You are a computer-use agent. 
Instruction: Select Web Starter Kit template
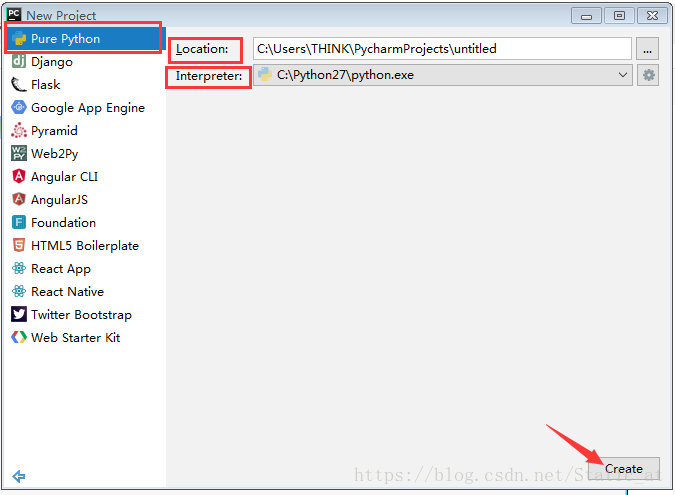(84, 338)
